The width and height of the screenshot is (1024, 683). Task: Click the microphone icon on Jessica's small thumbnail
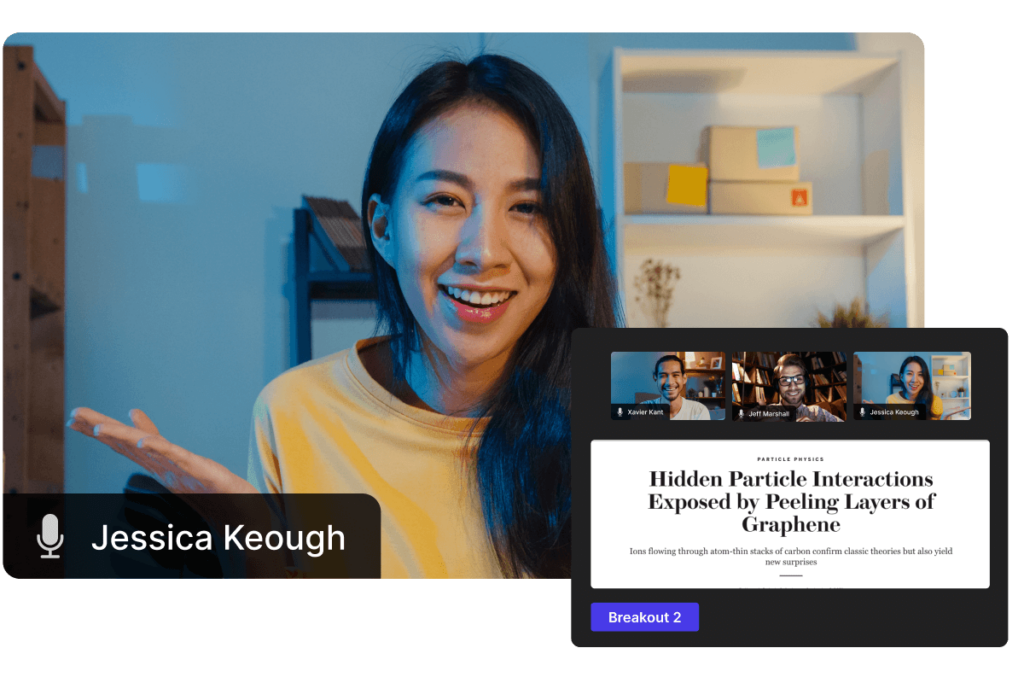tap(862, 412)
